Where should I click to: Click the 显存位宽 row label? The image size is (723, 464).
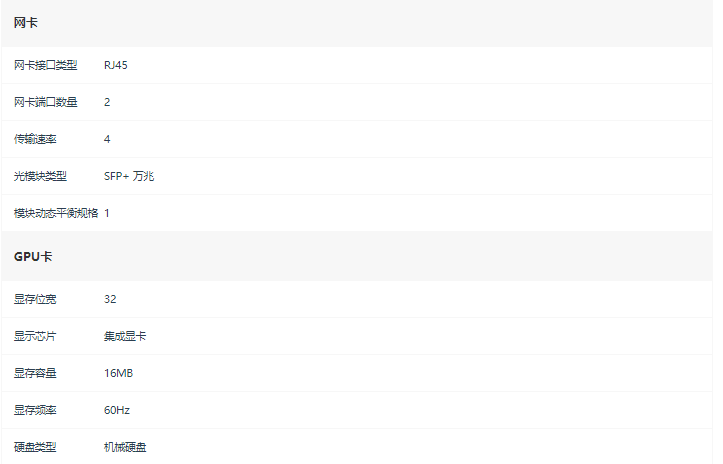[35, 299]
